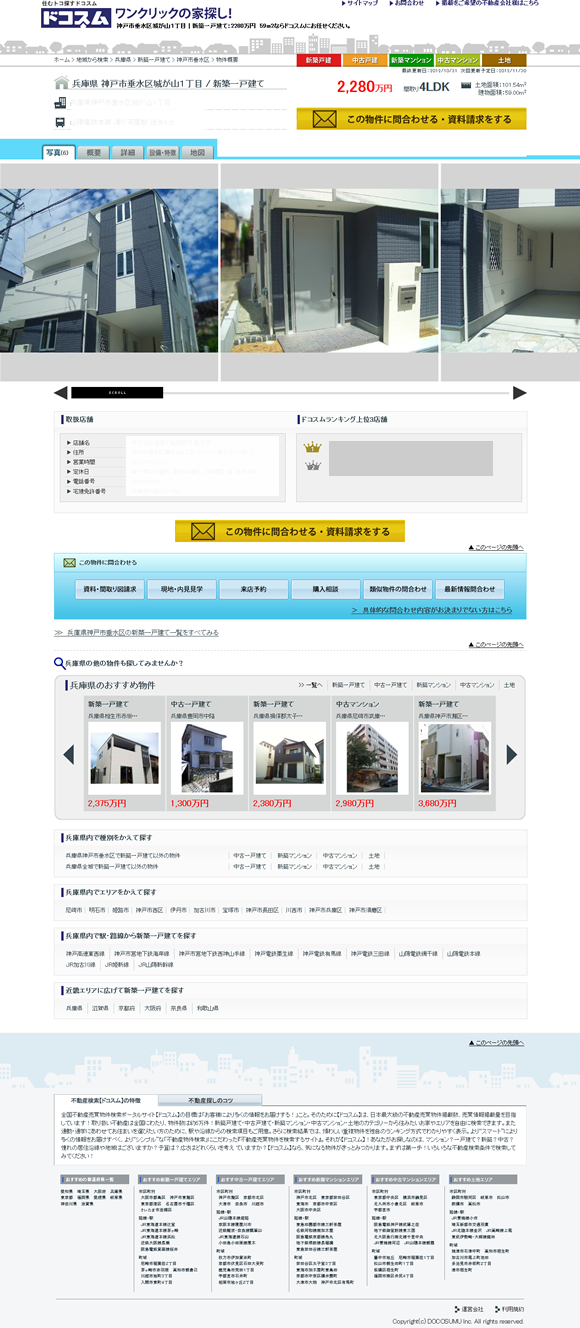Click the 資料・間取り図請求 button
The image size is (580, 1328).
[x=110, y=589]
